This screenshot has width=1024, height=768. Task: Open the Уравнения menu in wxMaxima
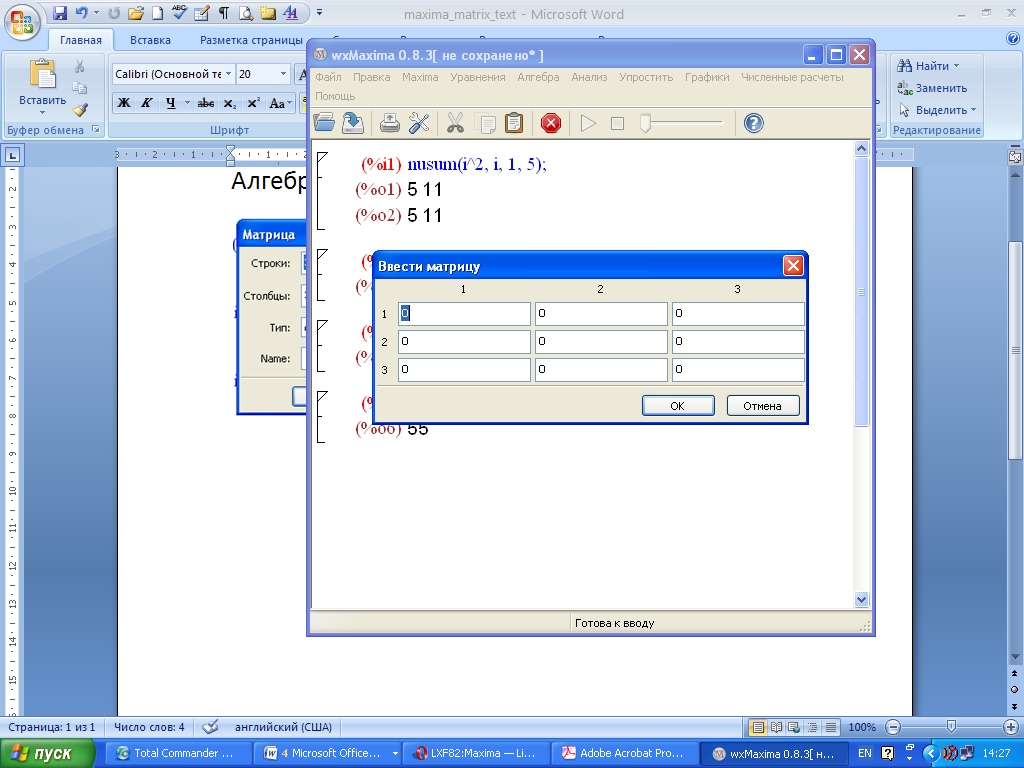[477, 77]
